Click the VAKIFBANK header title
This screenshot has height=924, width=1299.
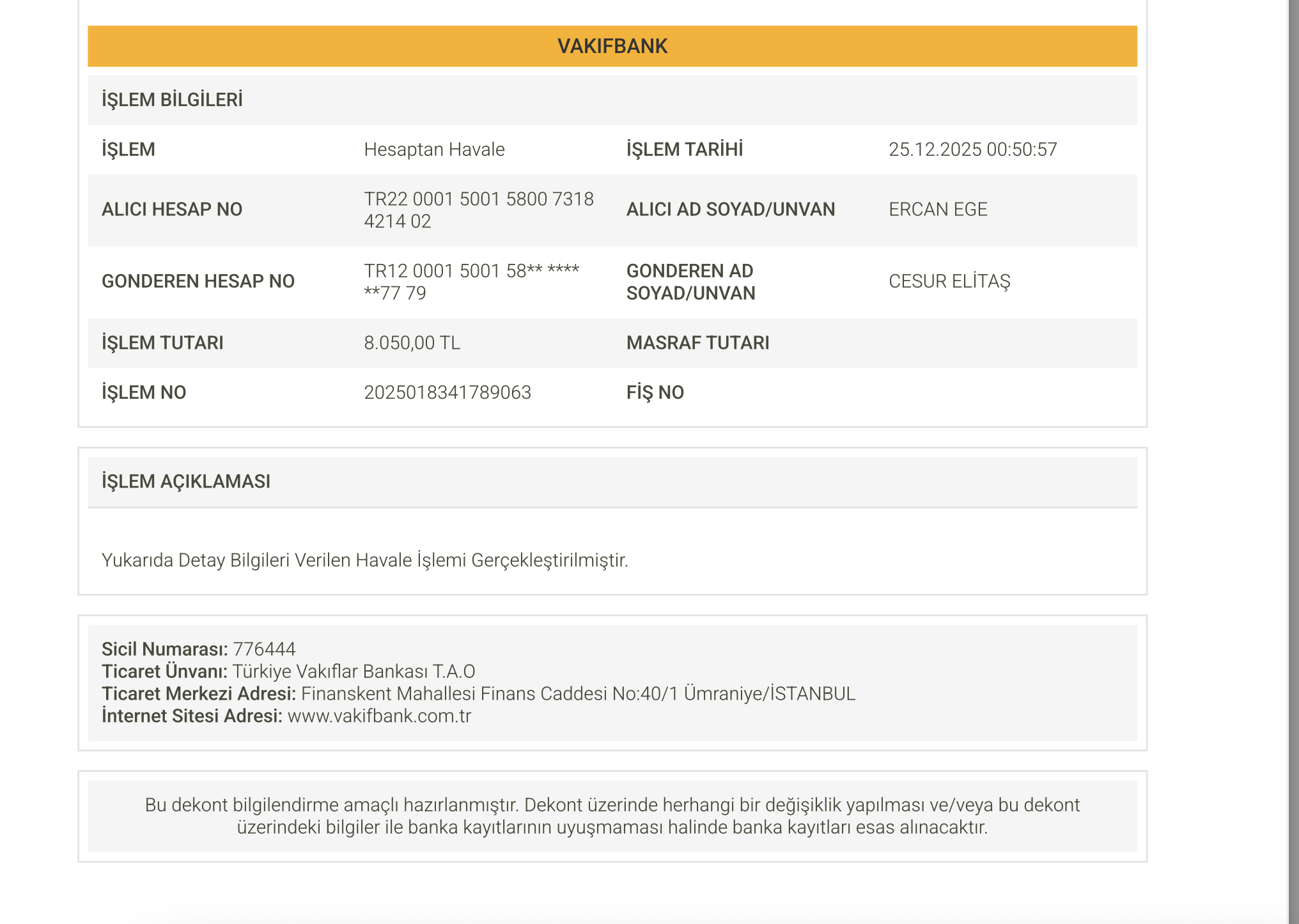click(x=612, y=46)
